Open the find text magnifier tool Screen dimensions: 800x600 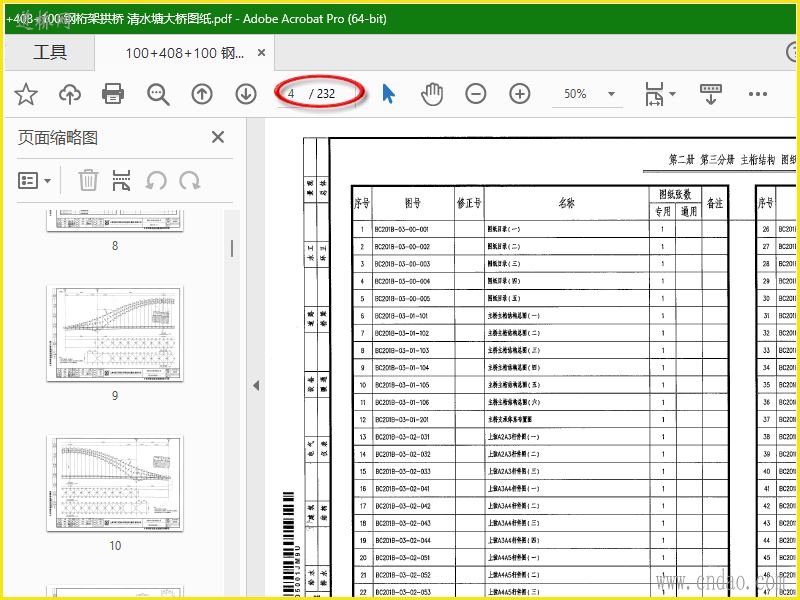[x=158, y=94]
